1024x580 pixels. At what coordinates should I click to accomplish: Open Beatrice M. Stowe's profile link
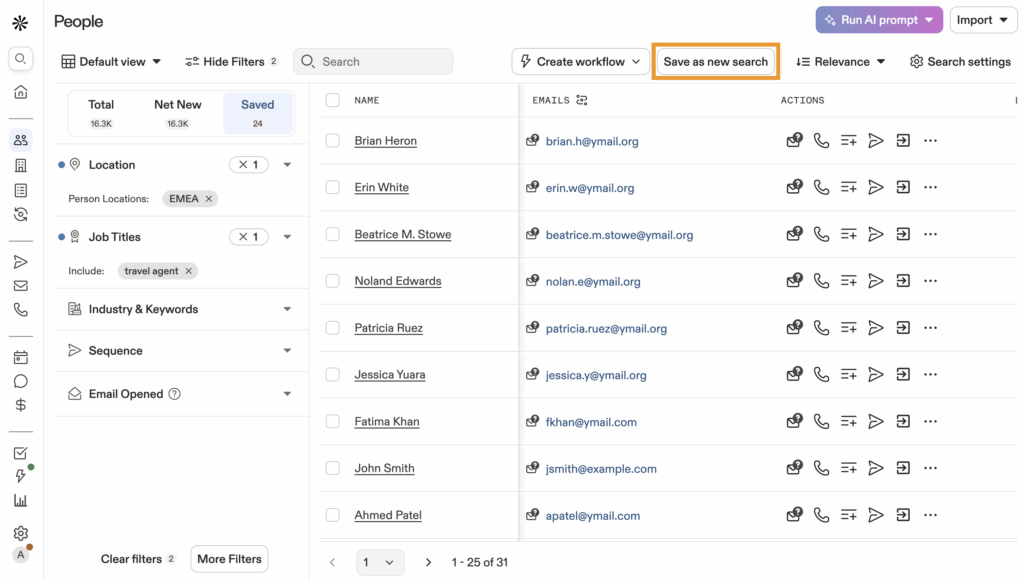pos(402,235)
